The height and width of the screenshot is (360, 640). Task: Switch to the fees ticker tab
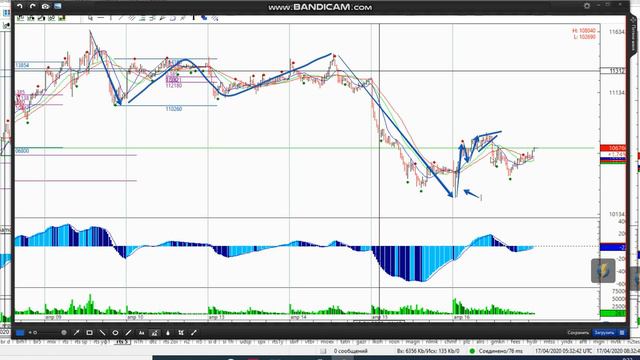515,342
